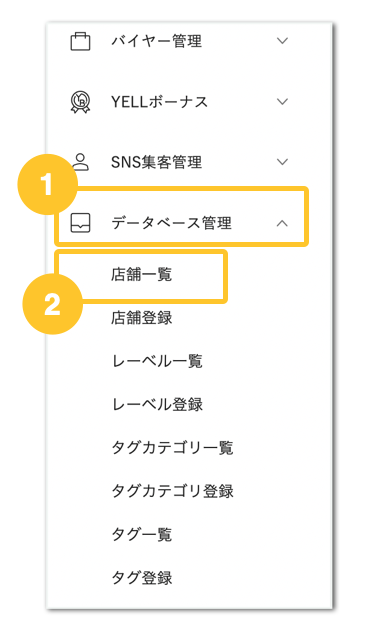Click the person icon beside SNS集客管理
Viewport: 376px width, 634px height.
(81, 162)
